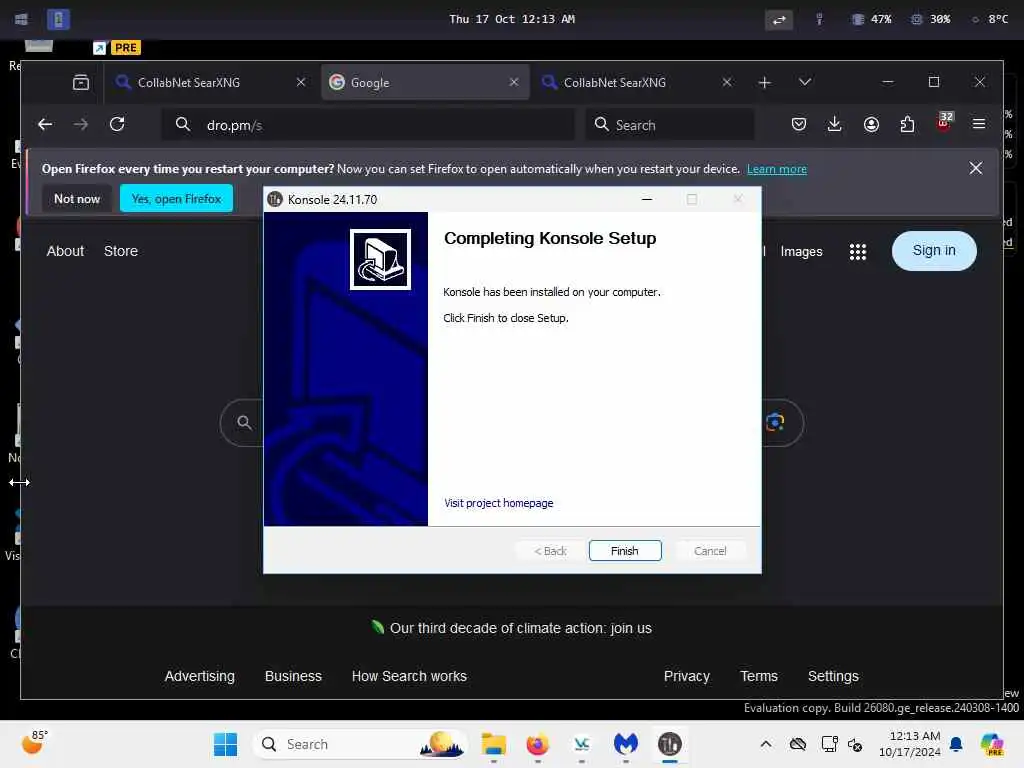Focus the Firefox Search box
This screenshot has width=1024, height=768.
tap(670, 125)
